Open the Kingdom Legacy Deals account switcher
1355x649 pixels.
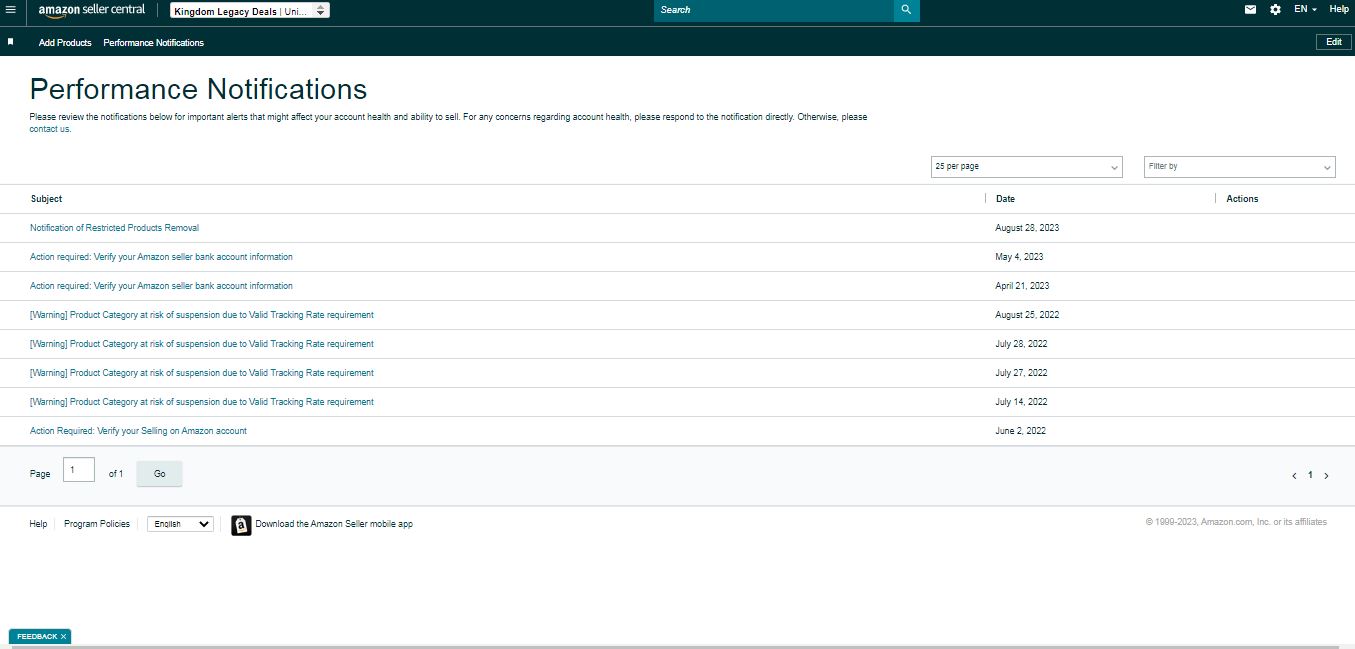click(x=249, y=11)
